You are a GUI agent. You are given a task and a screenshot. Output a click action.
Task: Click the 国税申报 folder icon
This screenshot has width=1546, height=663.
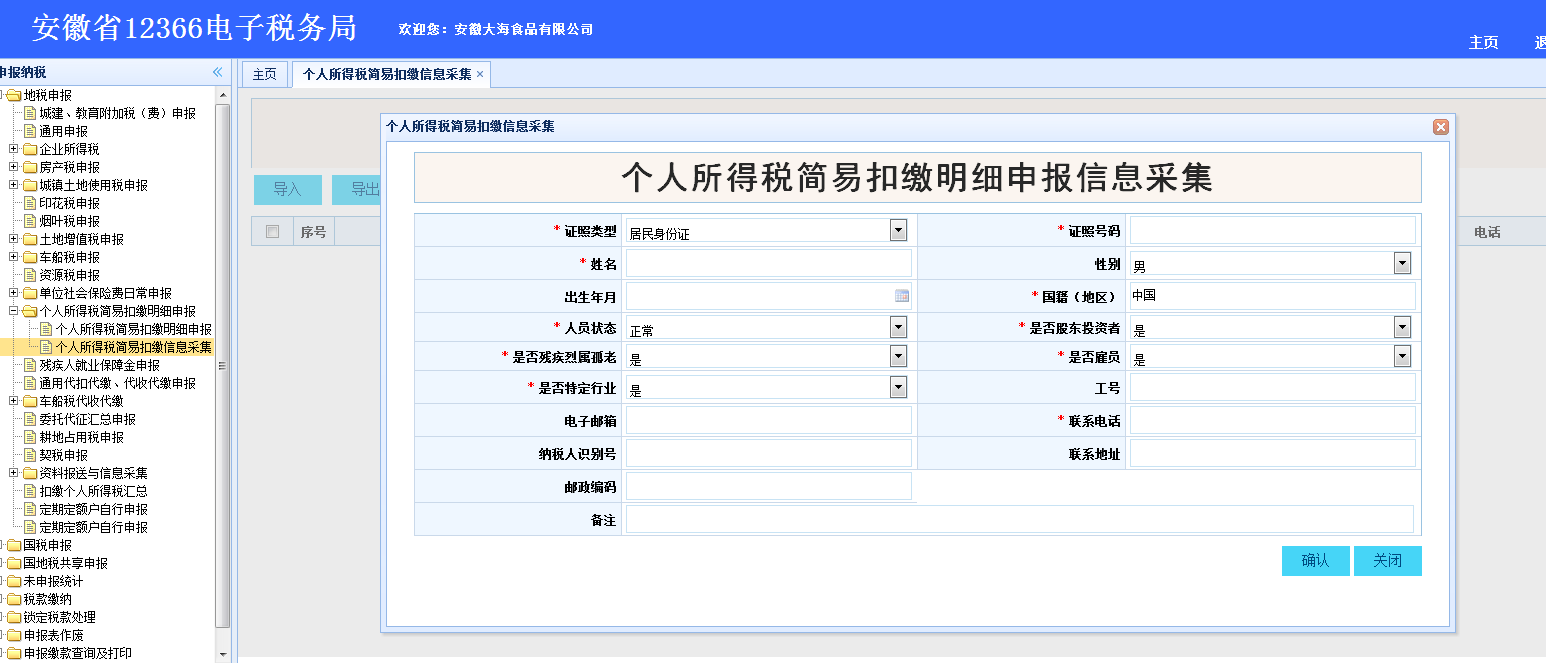14,545
